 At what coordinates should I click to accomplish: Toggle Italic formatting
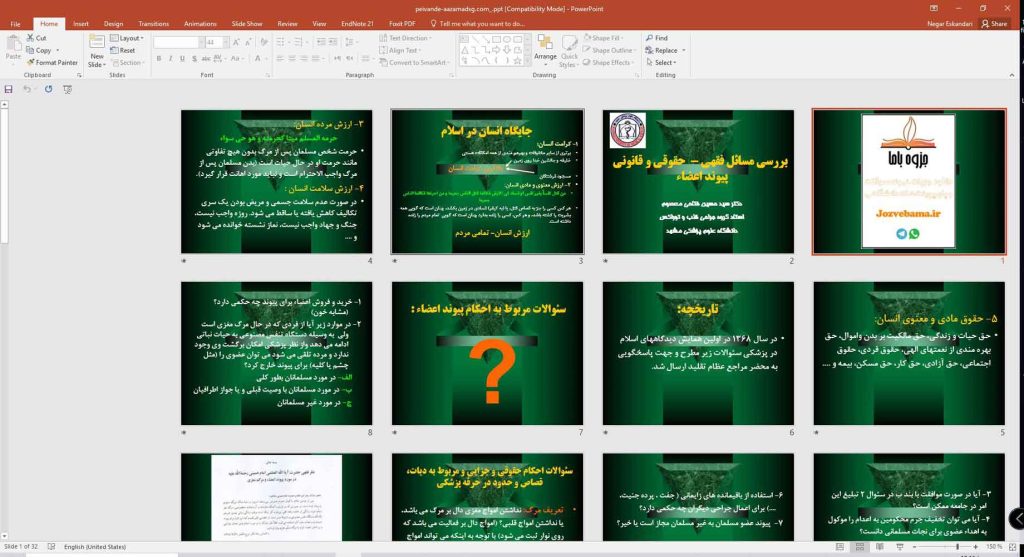[170, 59]
